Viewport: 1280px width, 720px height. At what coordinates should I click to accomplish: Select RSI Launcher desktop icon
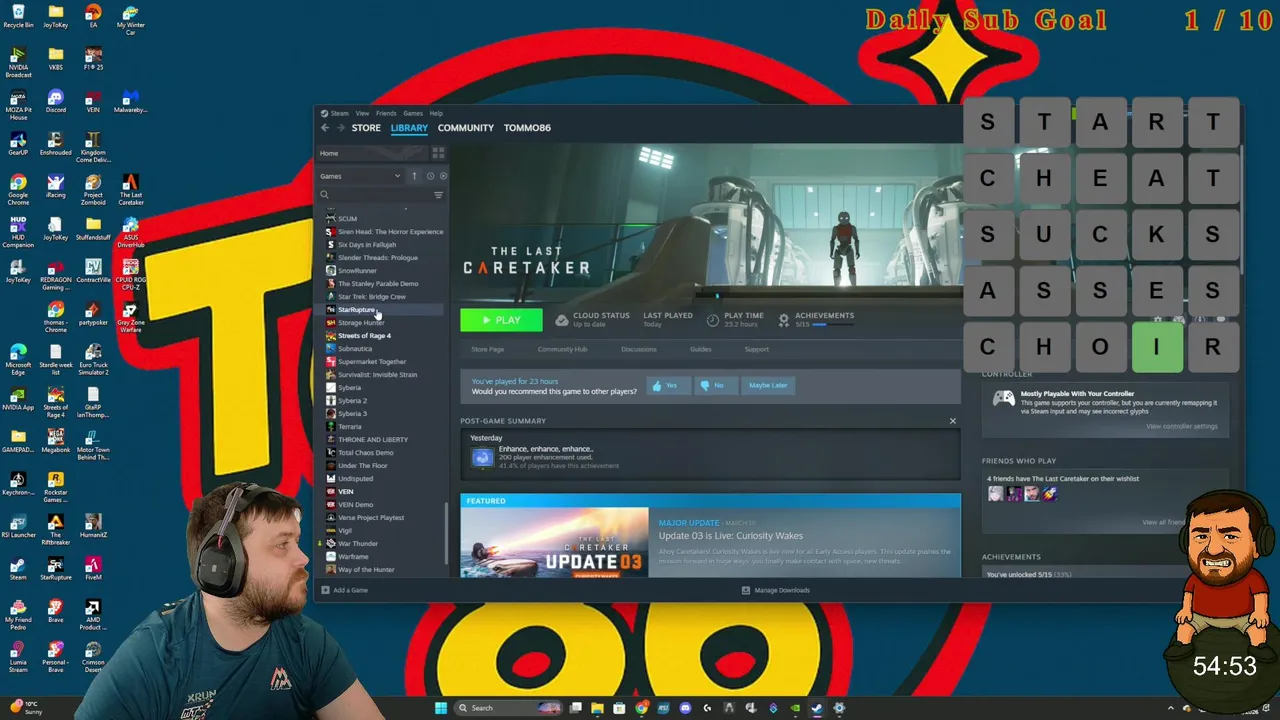(18, 526)
